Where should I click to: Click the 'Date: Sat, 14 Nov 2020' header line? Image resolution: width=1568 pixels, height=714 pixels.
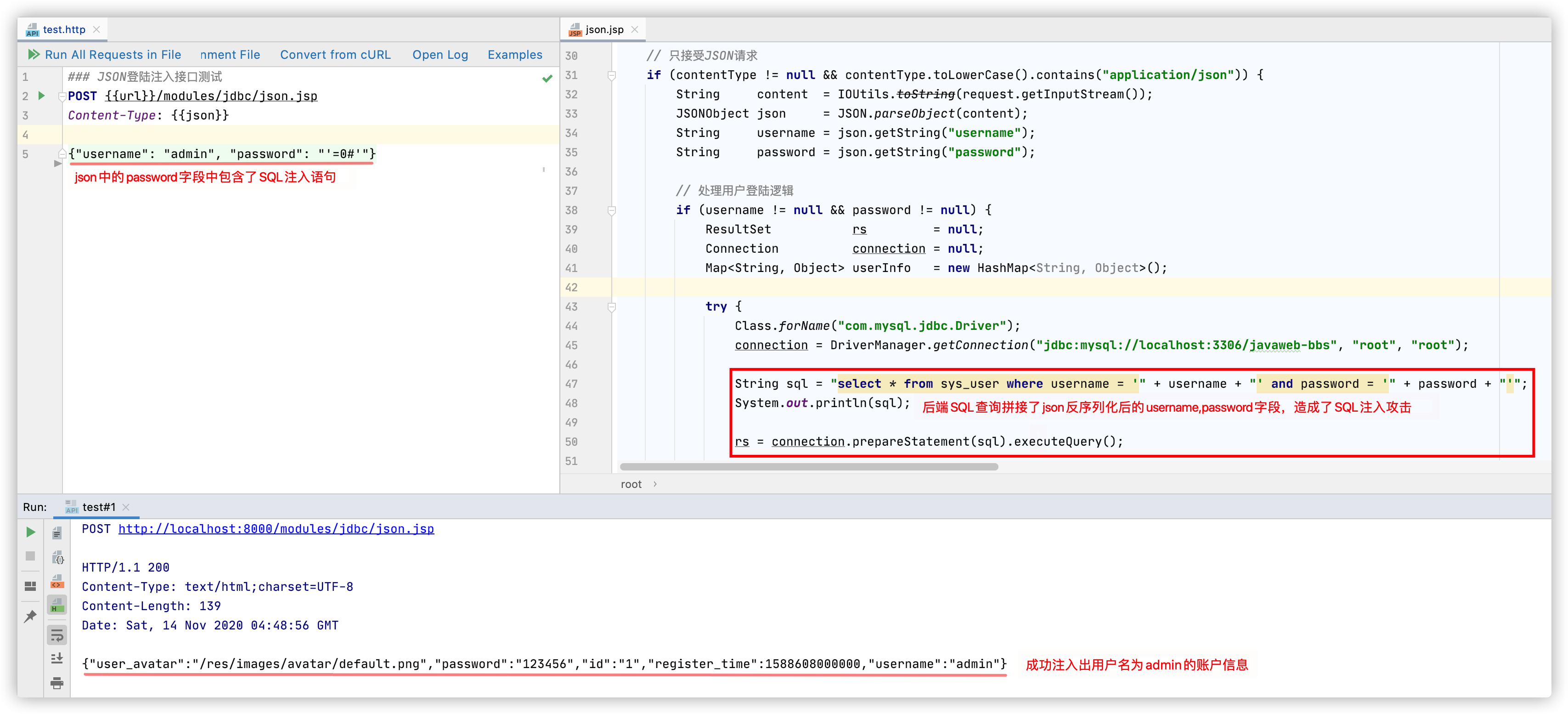(210, 626)
